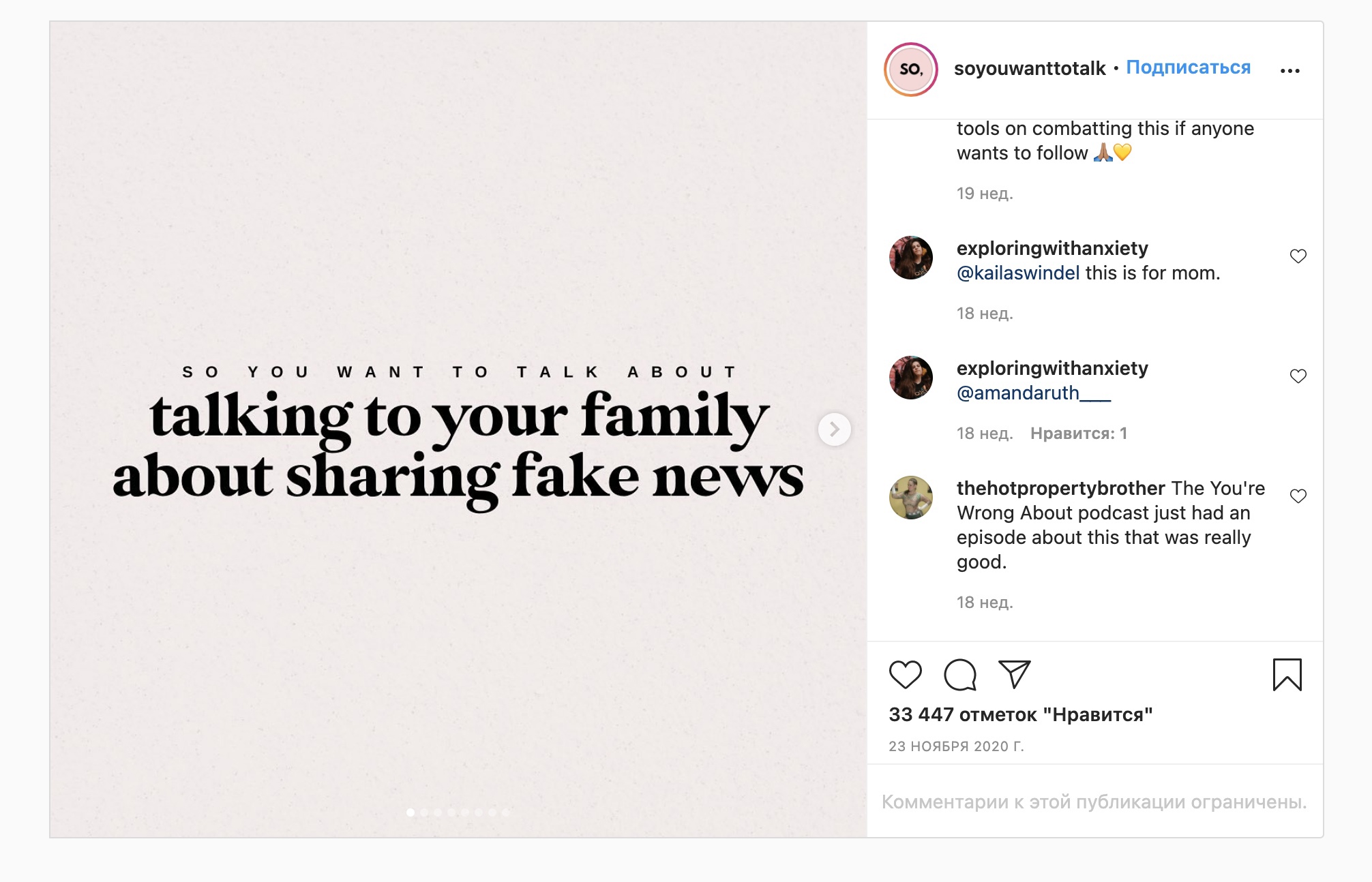
Task: Show likes on comment 'Нравится: 1'
Action: (x=1078, y=434)
